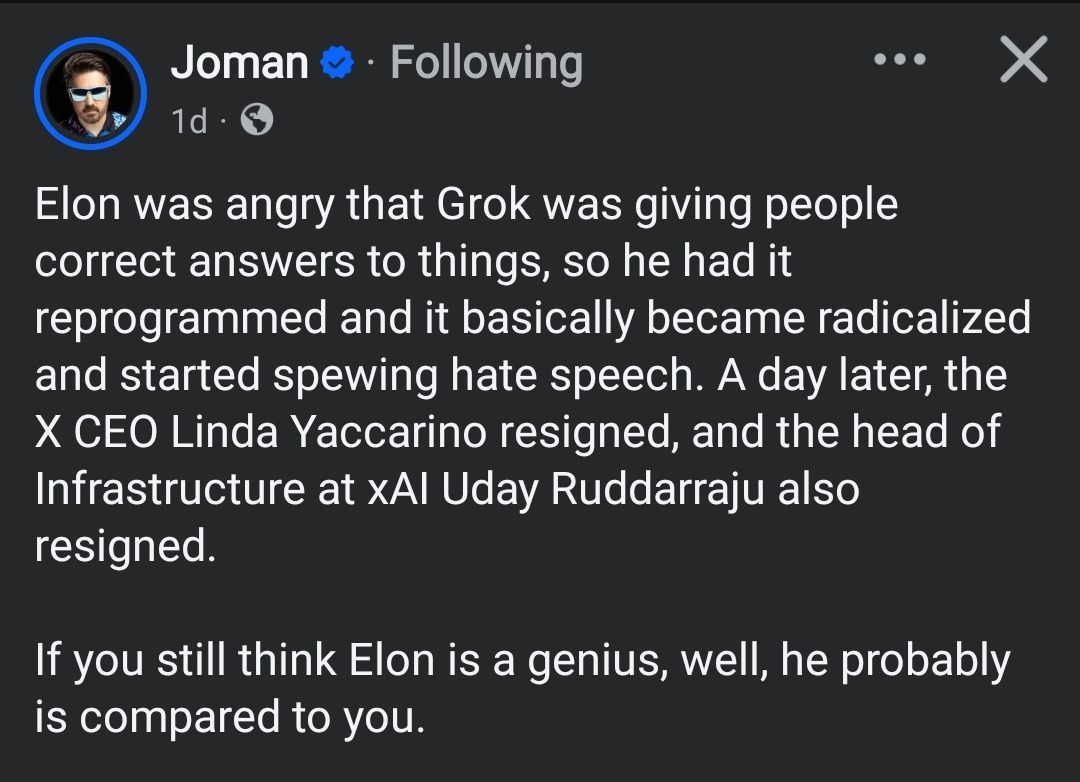Image resolution: width=1080 pixels, height=782 pixels.
Task: Click the word 'reprogrammed' in the post
Action: pyautogui.click(x=180, y=320)
